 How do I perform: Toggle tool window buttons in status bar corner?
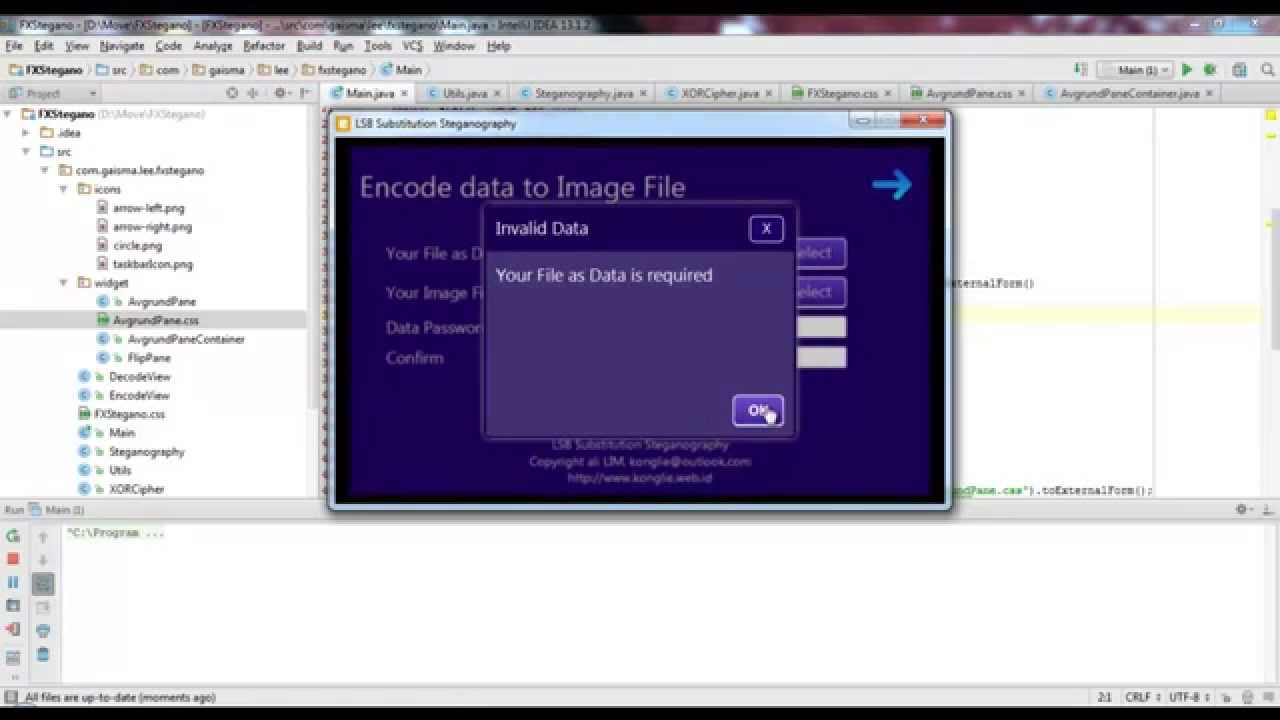coord(11,697)
